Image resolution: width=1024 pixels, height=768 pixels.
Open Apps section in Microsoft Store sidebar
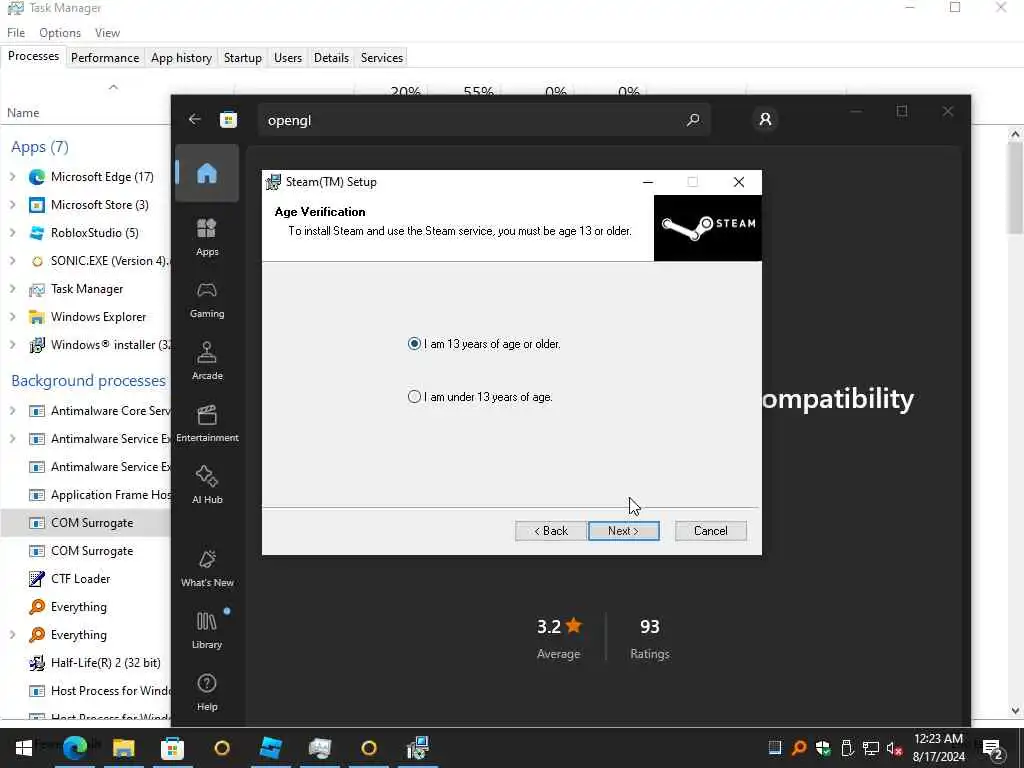(x=207, y=238)
